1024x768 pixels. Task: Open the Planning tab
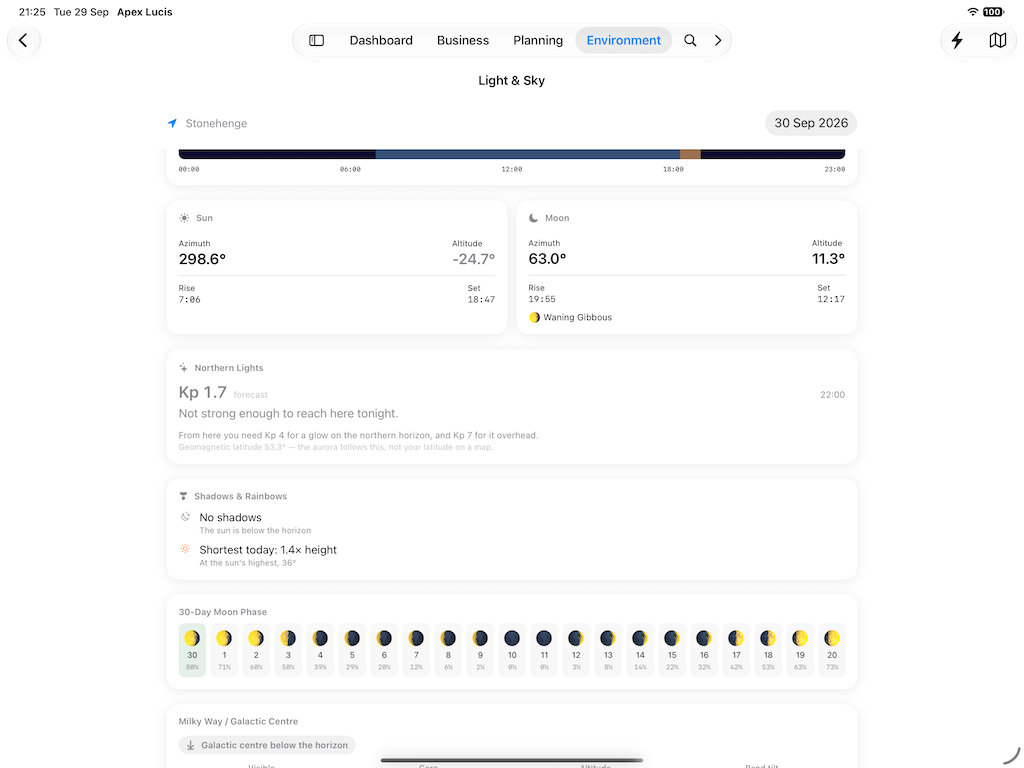(x=537, y=40)
